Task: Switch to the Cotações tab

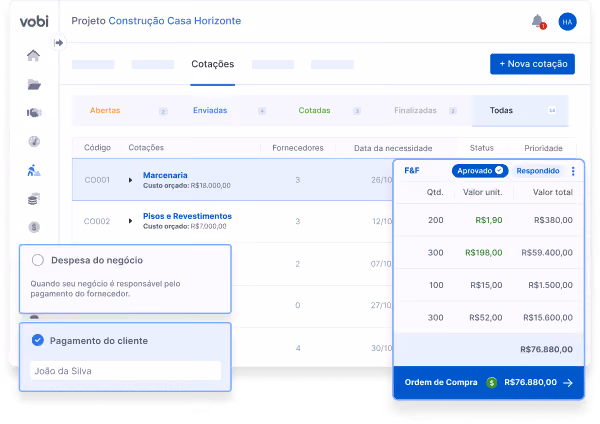Action: tap(212, 64)
